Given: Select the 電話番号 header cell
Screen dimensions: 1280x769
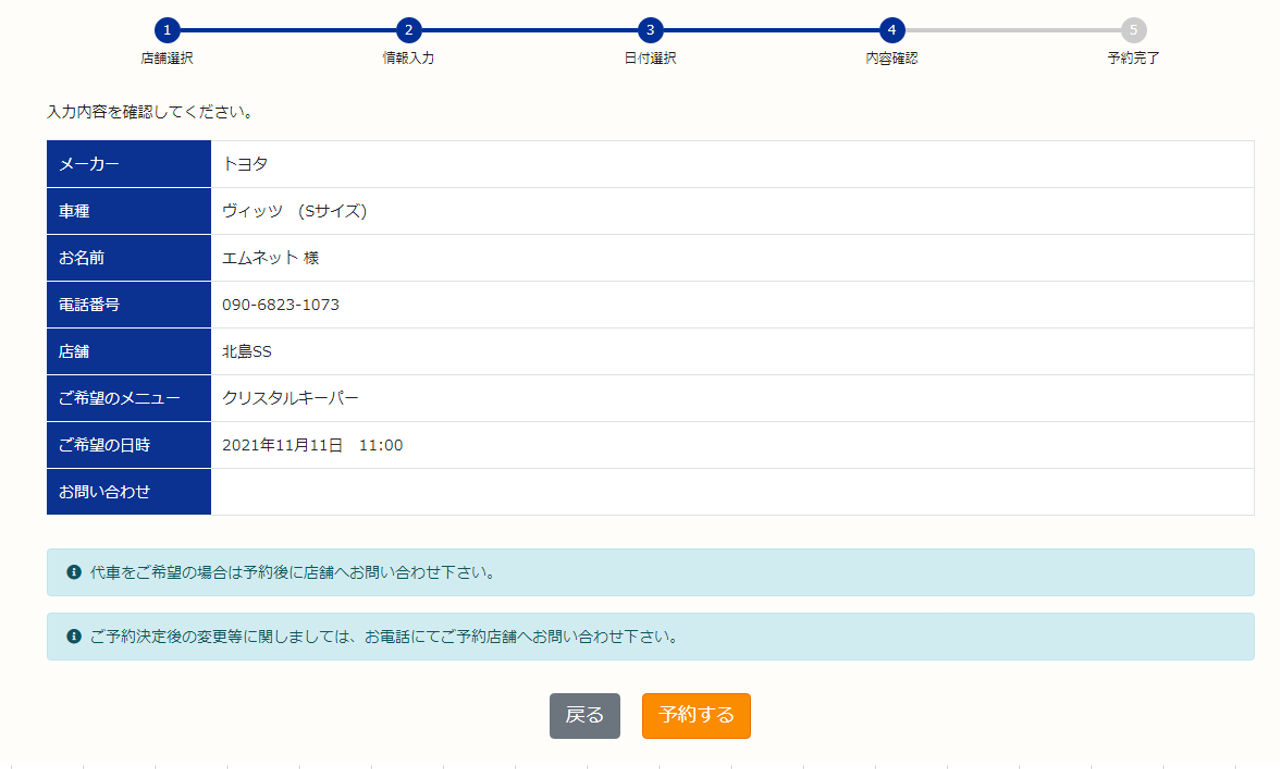Looking at the screenshot, I should 129,305.
